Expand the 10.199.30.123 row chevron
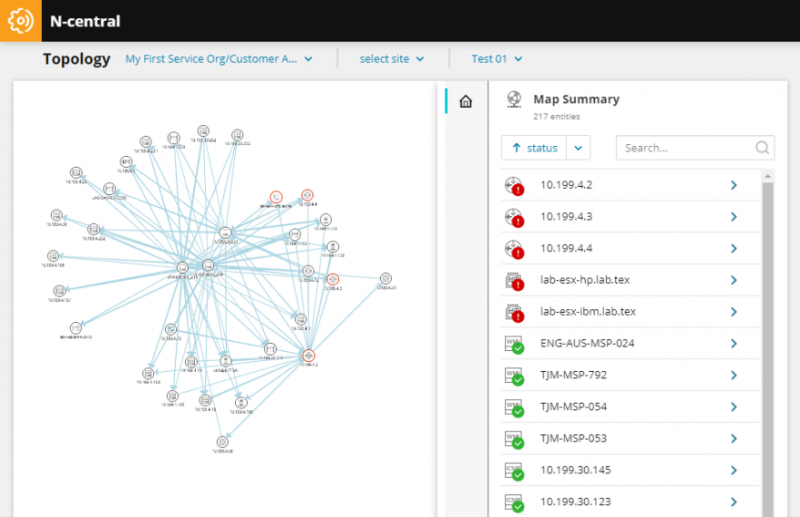Image resolution: width=800 pixels, height=517 pixels. click(x=734, y=502)
